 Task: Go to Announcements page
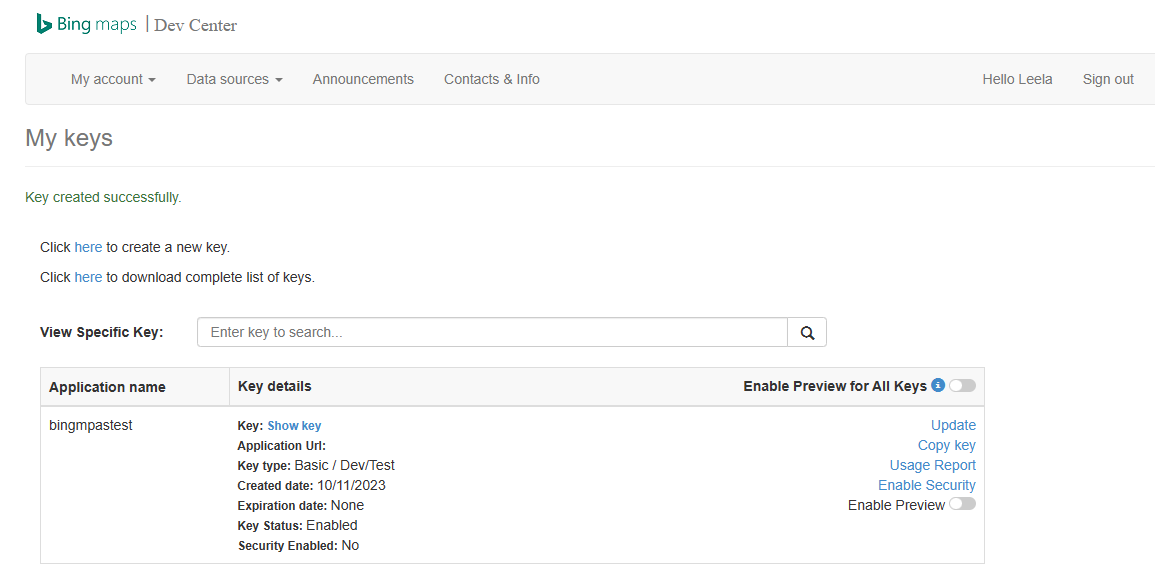pyautogui.click(x=363, y=79)
